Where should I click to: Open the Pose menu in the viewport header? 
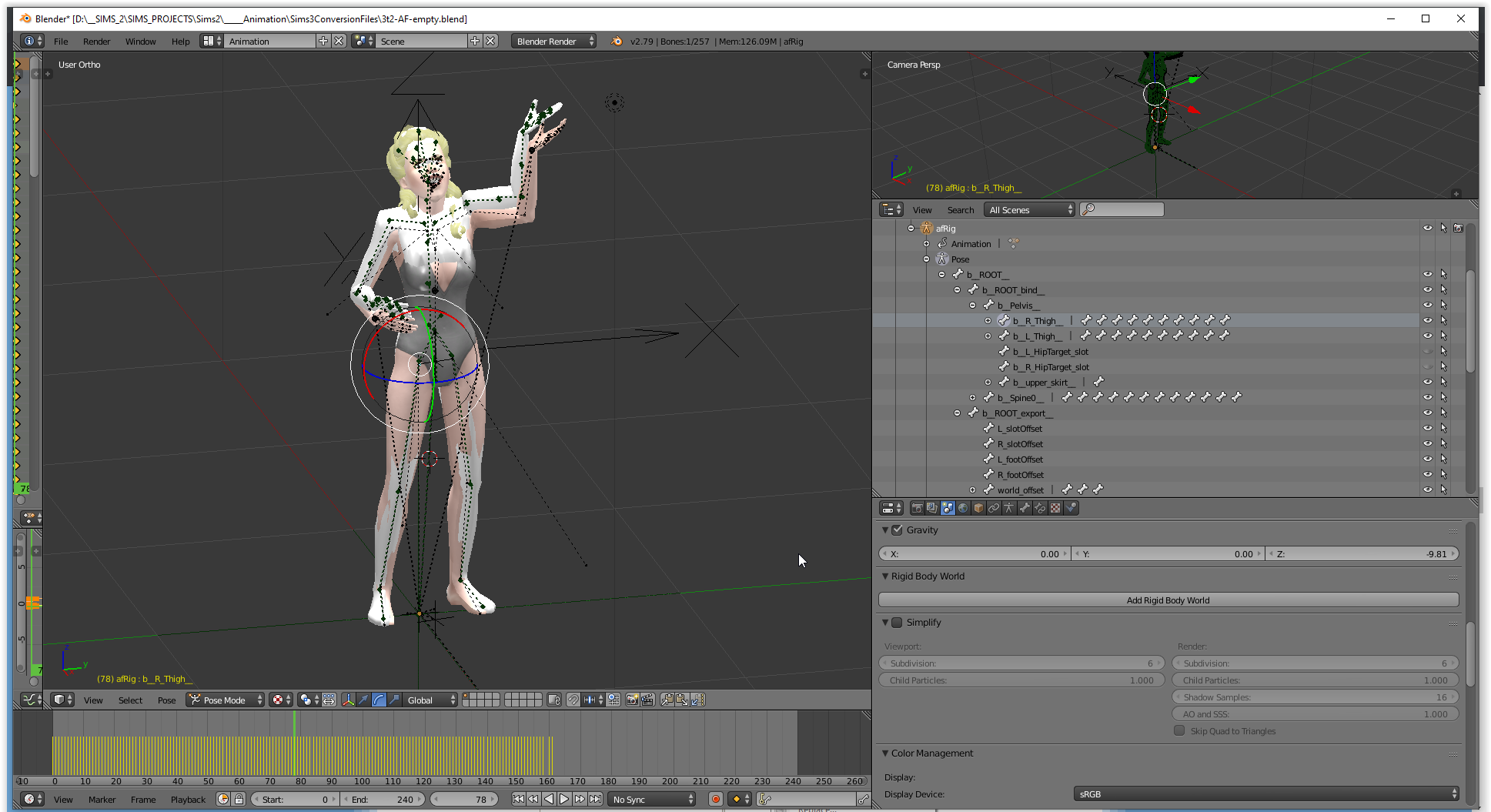(x=166, y=700)
